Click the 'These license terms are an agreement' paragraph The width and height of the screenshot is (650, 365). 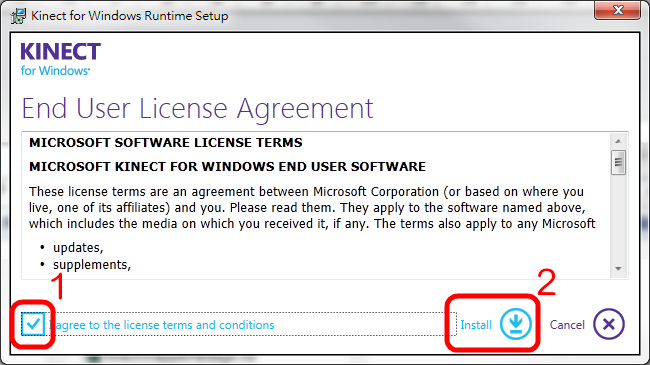[x=312, y=208]
